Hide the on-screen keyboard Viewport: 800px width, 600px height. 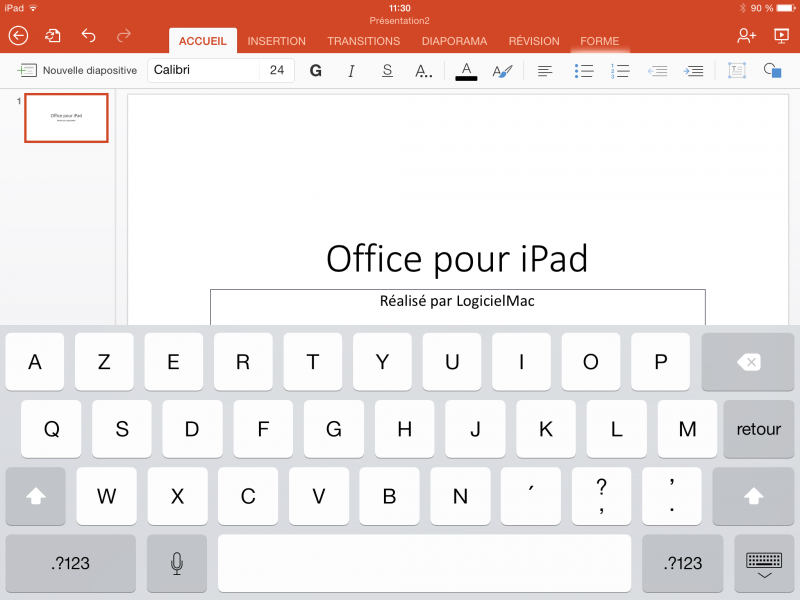[x=764, y=563]
